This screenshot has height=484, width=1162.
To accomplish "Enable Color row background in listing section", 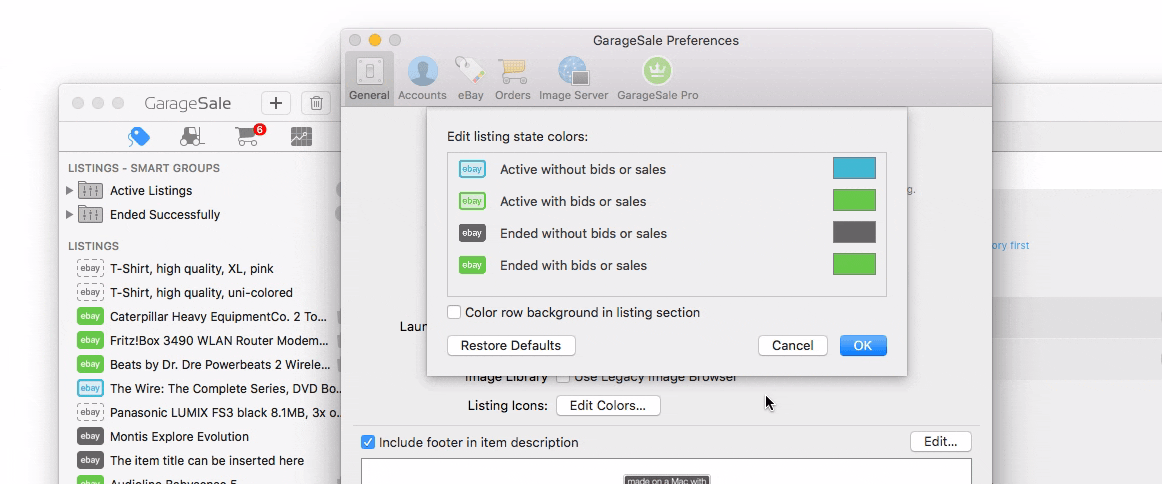I will (454, 313).
